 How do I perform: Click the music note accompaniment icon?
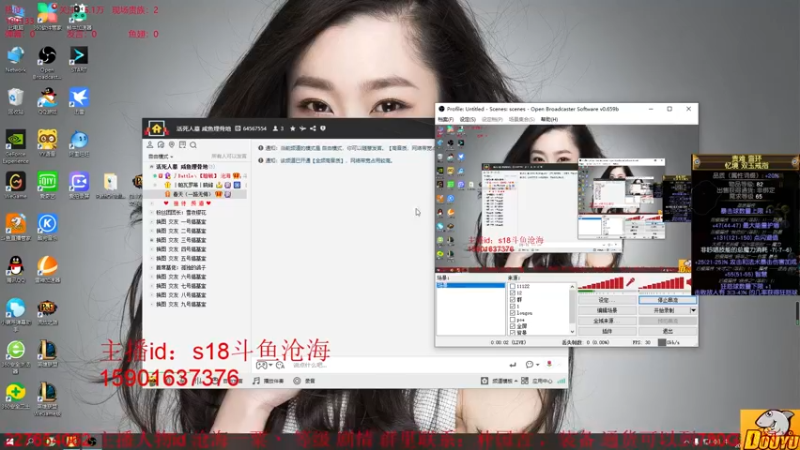click(x=256, y=381)
